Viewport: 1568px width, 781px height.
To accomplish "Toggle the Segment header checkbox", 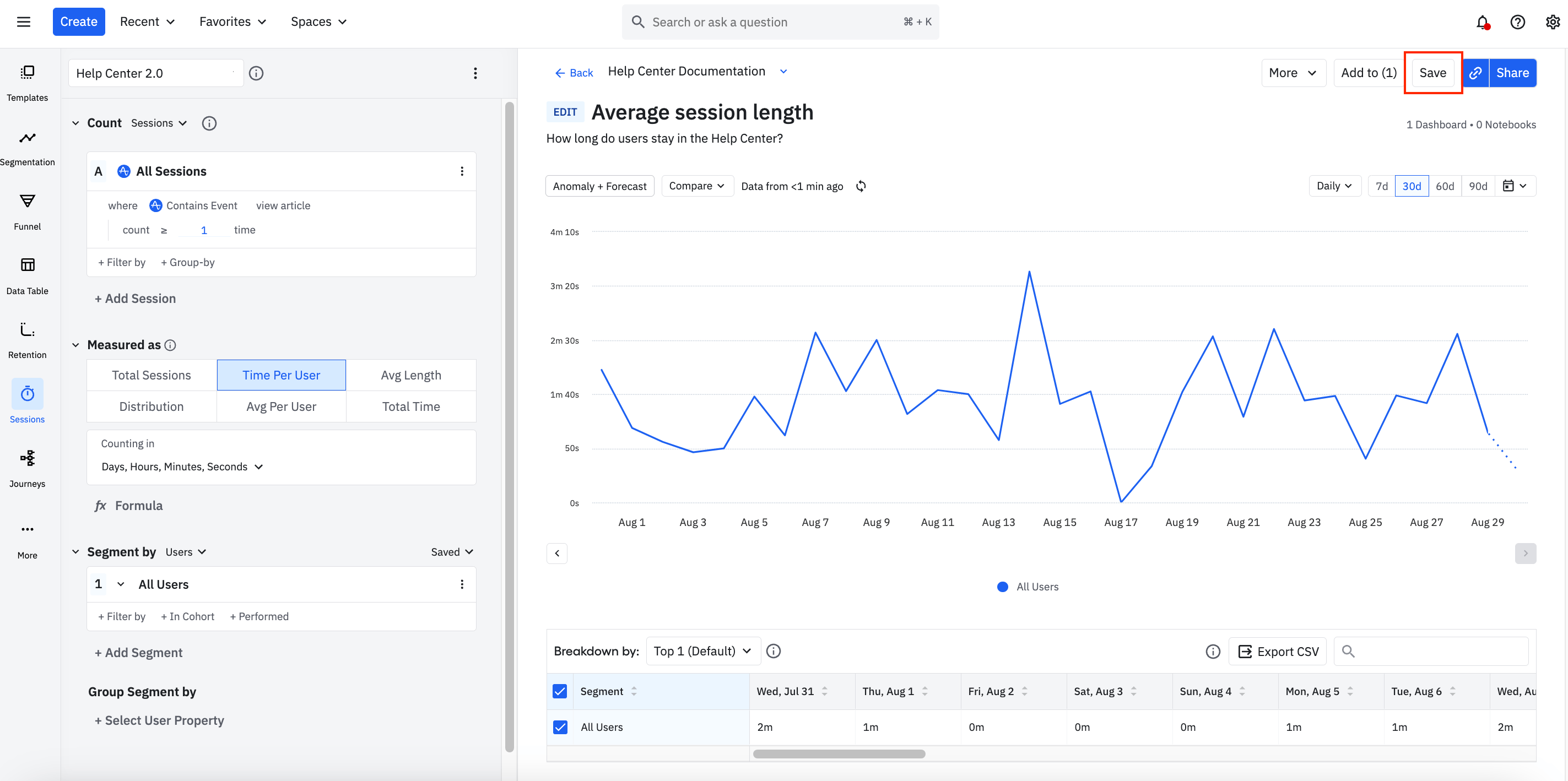I will [559, 691].
